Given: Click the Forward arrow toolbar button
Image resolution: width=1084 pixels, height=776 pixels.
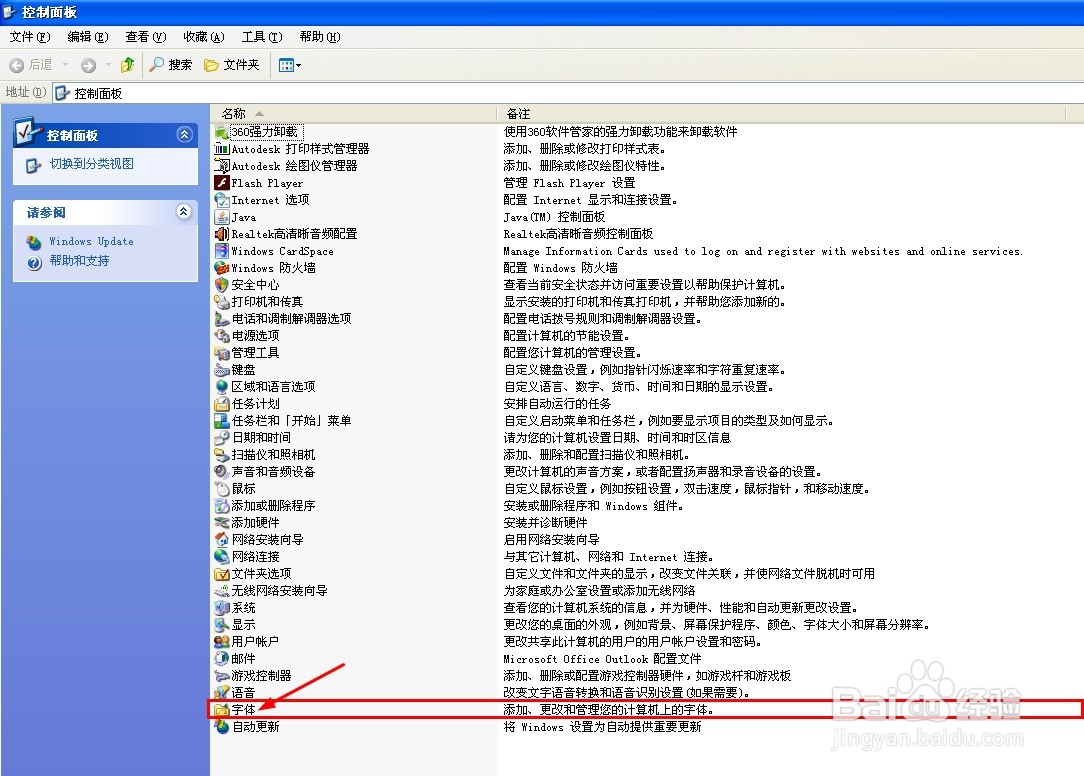Looking at the screenshot, I should pos(88,65).
